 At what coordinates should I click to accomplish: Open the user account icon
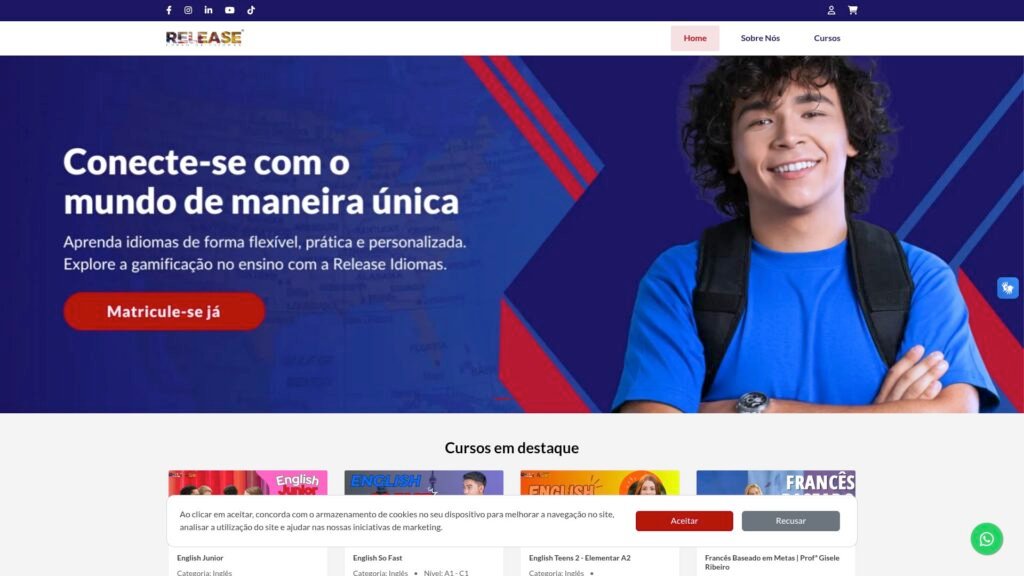coord(831,10)
